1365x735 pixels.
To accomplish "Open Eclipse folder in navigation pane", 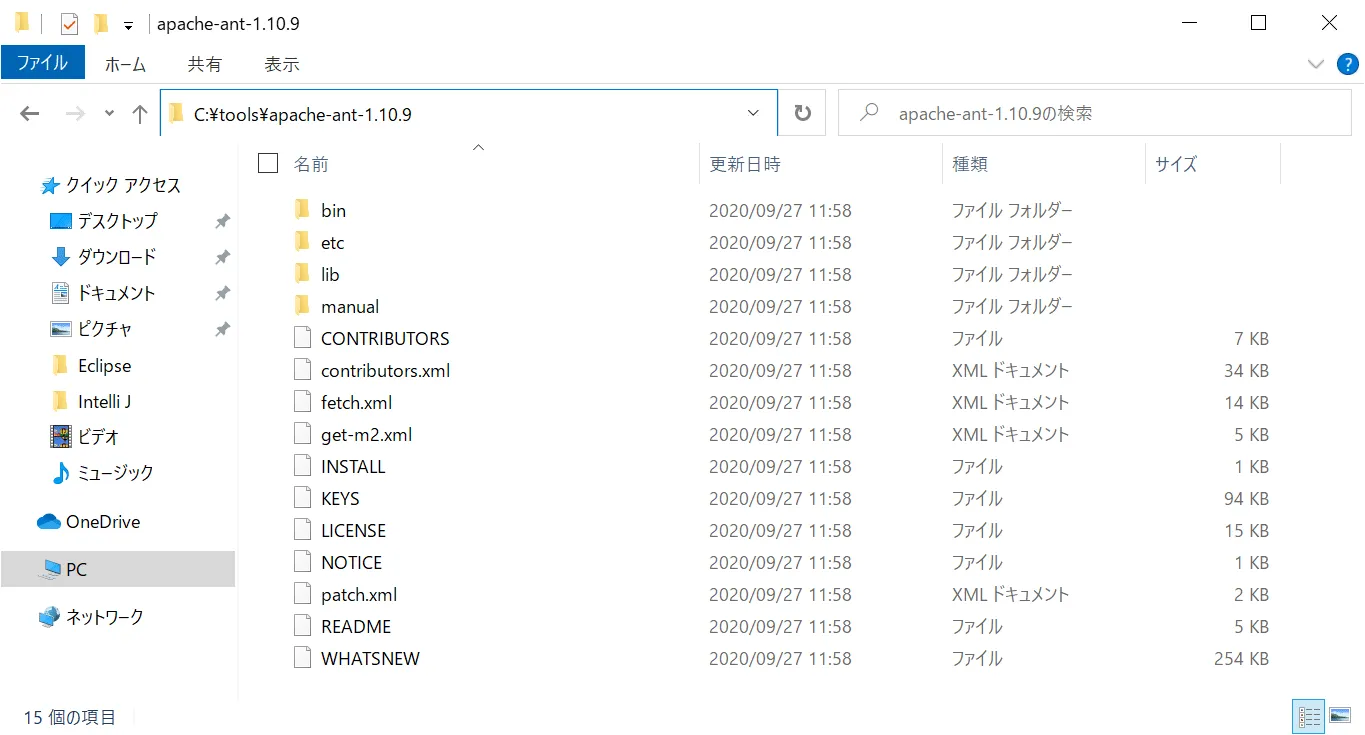I will [91, 366].
